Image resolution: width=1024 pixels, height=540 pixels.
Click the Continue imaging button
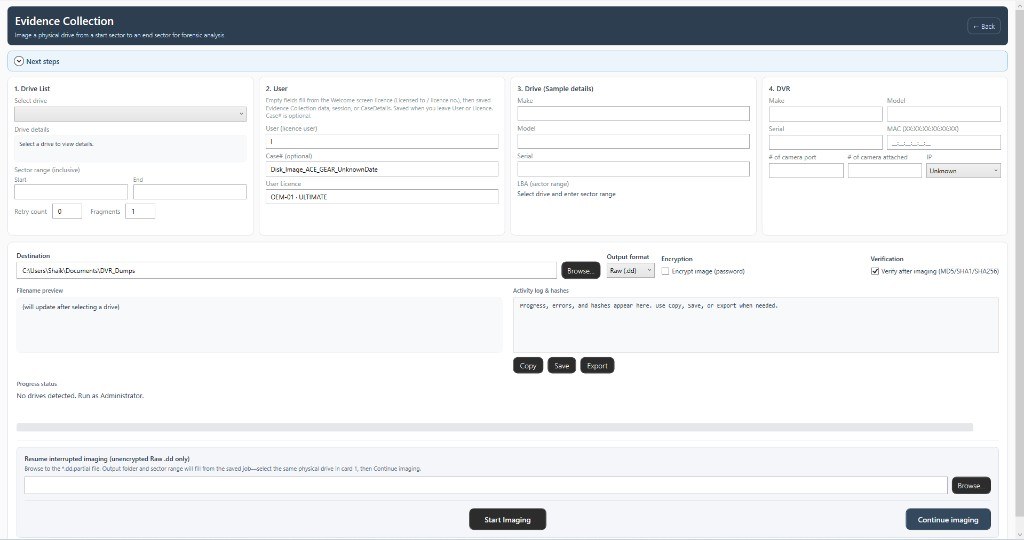point(948,520)
